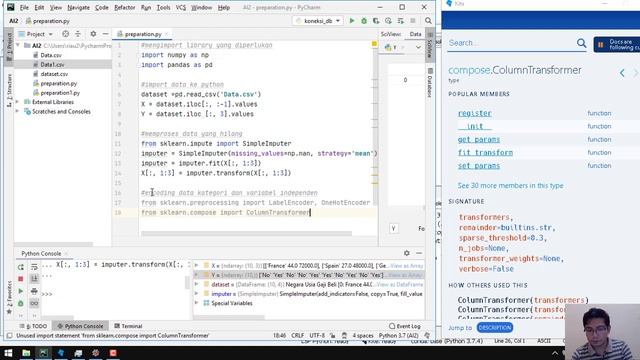
Task: Expand the imputer variable
Action: point(197,294)
